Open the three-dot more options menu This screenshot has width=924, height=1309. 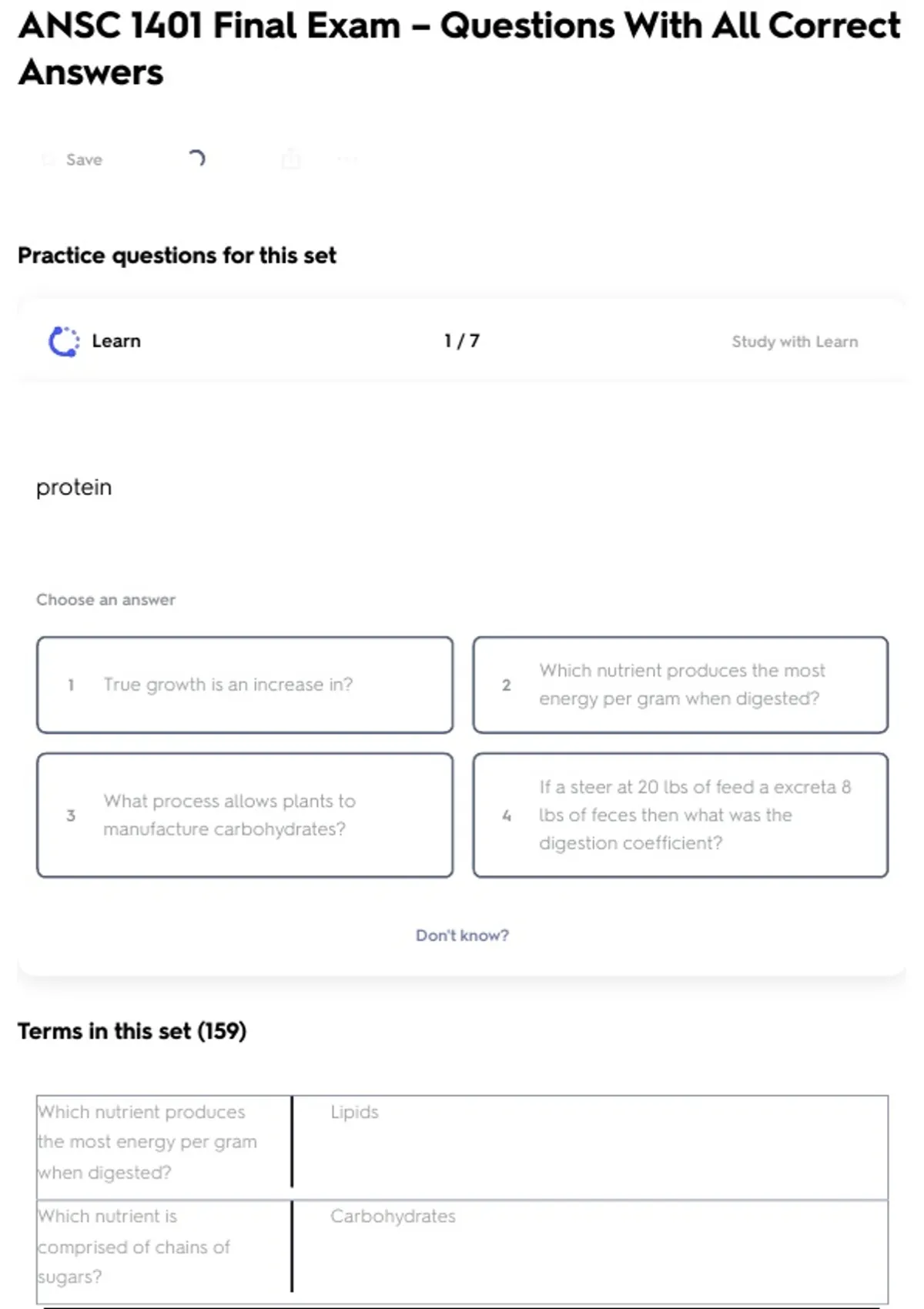(x=347, y=159)
